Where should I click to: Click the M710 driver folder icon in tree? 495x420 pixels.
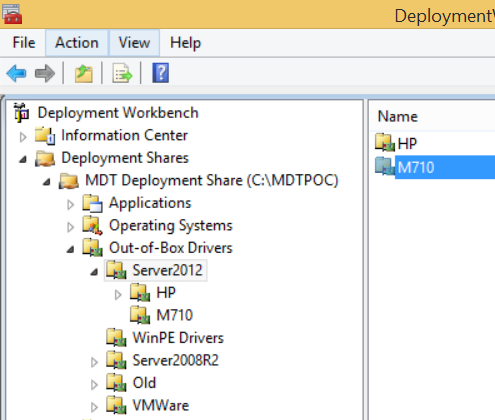pos(140,315)
